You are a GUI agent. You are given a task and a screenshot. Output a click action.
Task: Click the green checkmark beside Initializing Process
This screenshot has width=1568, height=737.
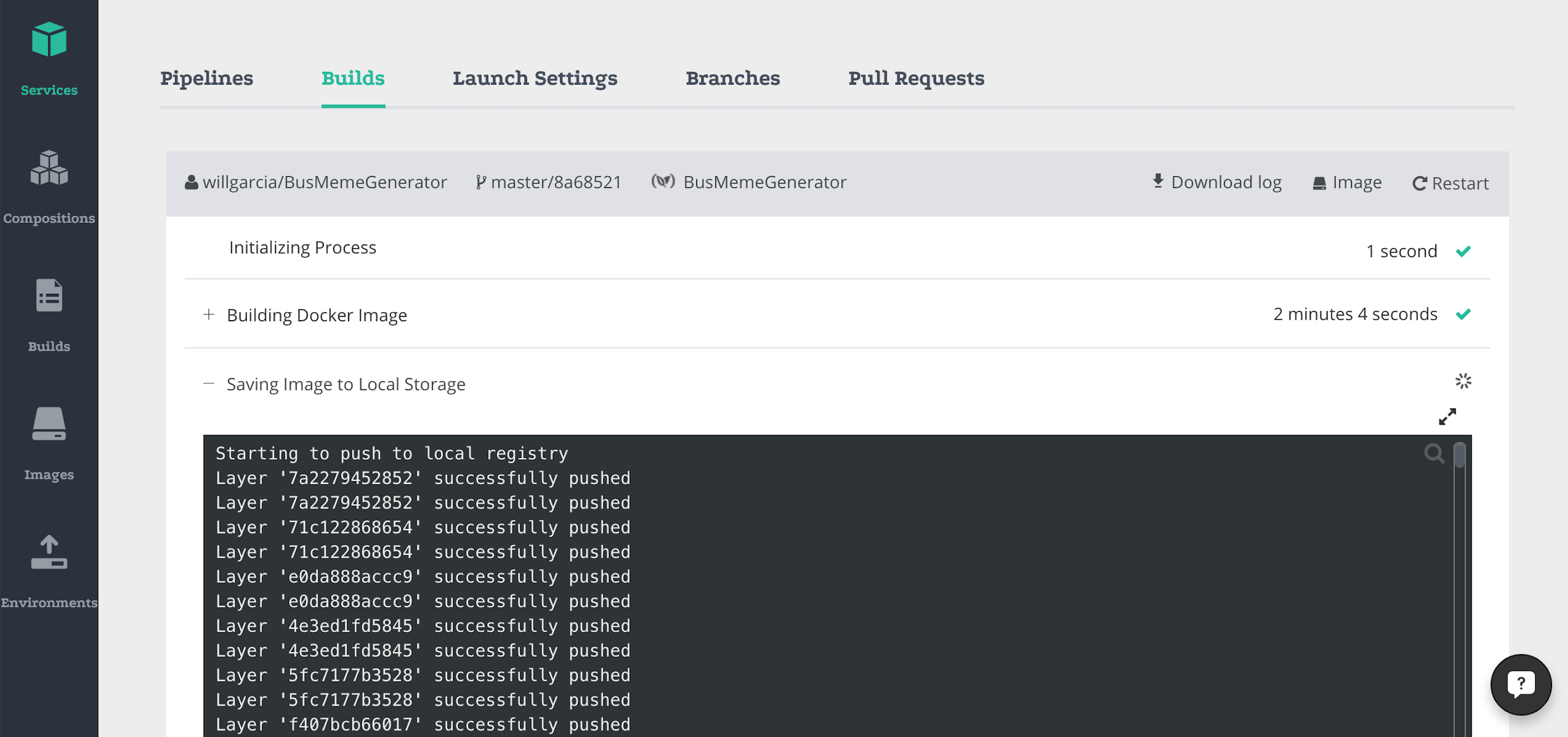coord(1464,250)
